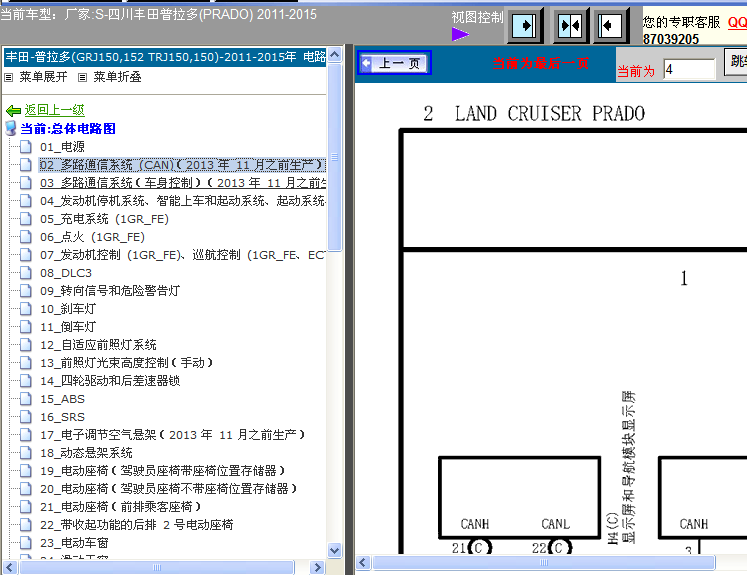The width and height of the screenshot is (747, 575).
Task: Open 04_发动机停机系统 tree item
Action: point(183,201)
